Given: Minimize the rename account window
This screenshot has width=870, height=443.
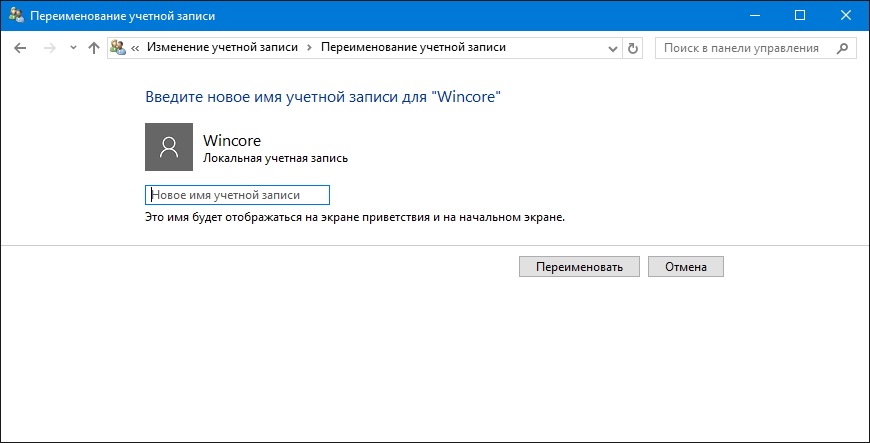Looking at the screenshot, I should point(754,16).
